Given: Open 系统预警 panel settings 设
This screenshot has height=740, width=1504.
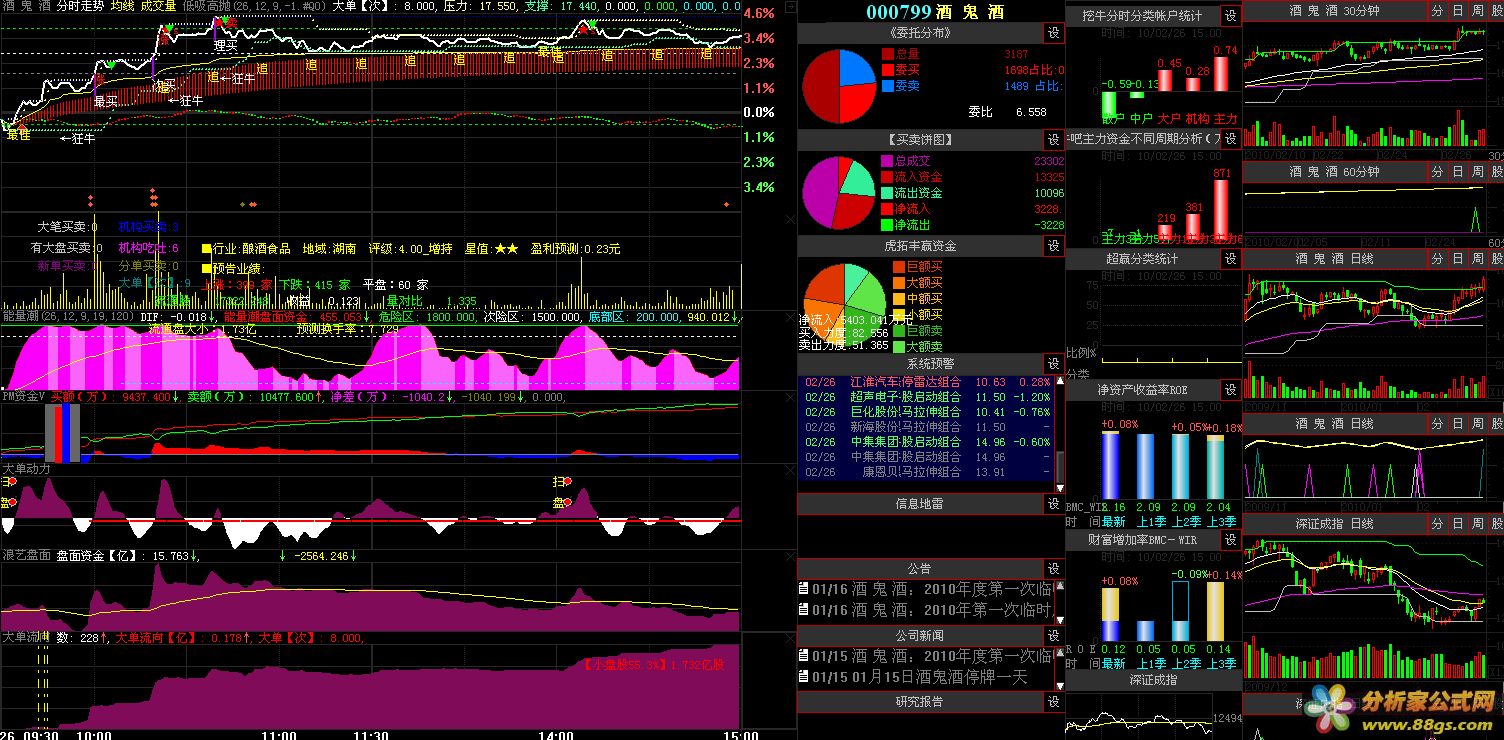Looking at the screenshot, I should click(1053, 363).
